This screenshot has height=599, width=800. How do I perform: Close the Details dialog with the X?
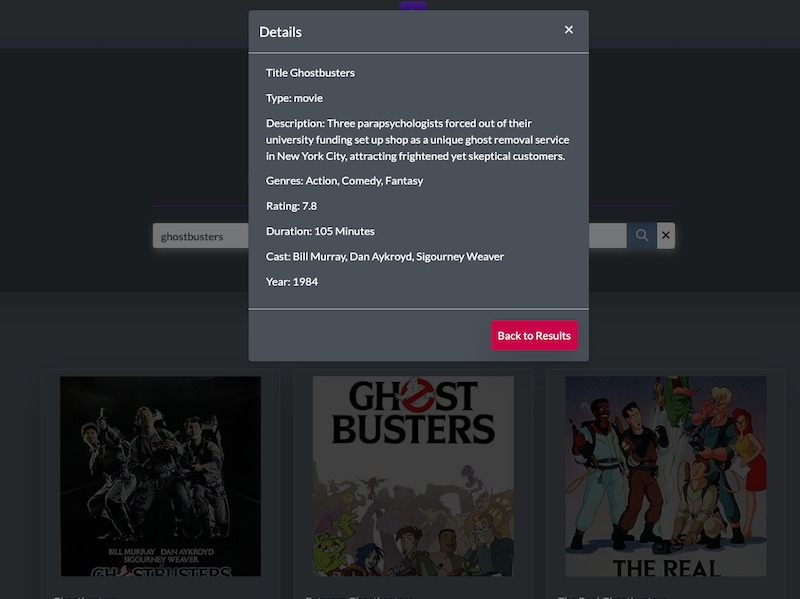pos(569,30)
